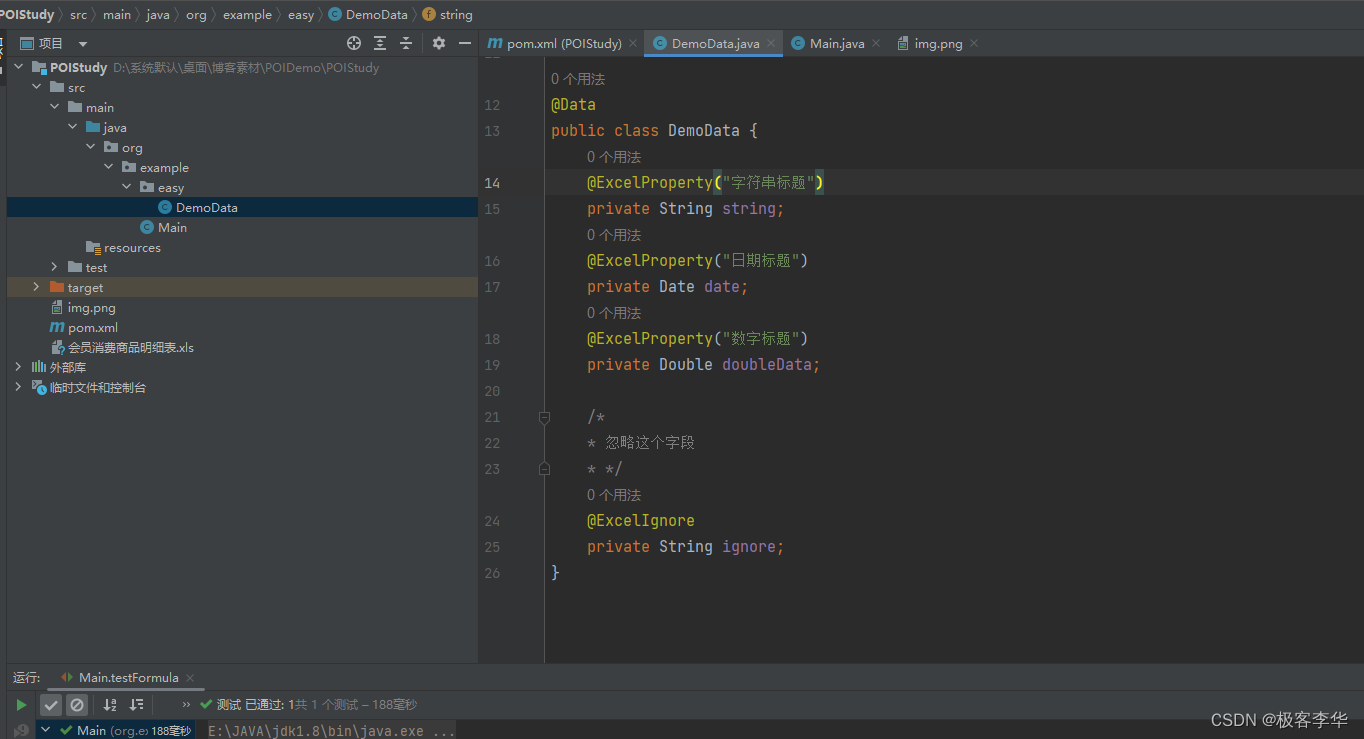Hide the project panel with minus icon
The width and height of the screenshot is (1364, 739).
click(464, 43)
